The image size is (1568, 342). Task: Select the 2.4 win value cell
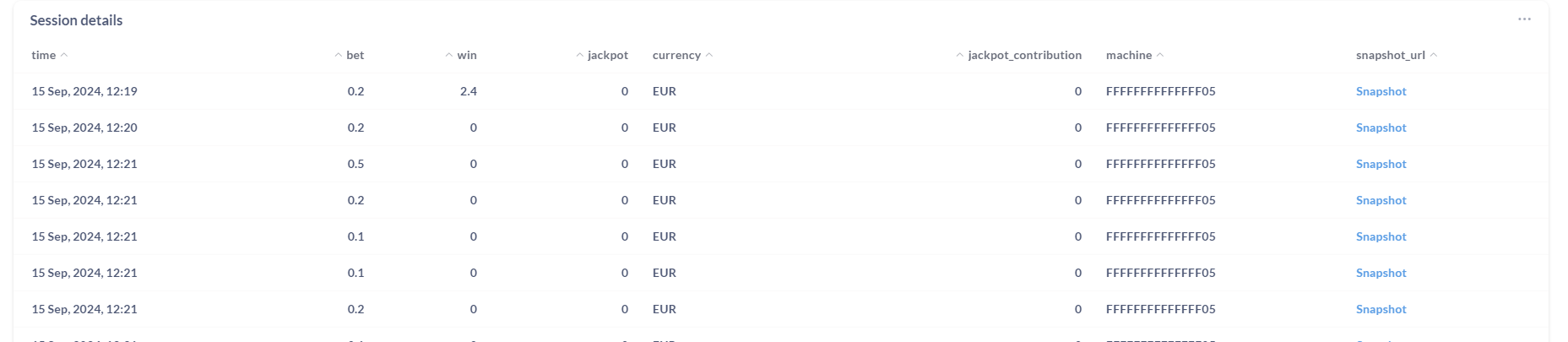click(468, 92)
